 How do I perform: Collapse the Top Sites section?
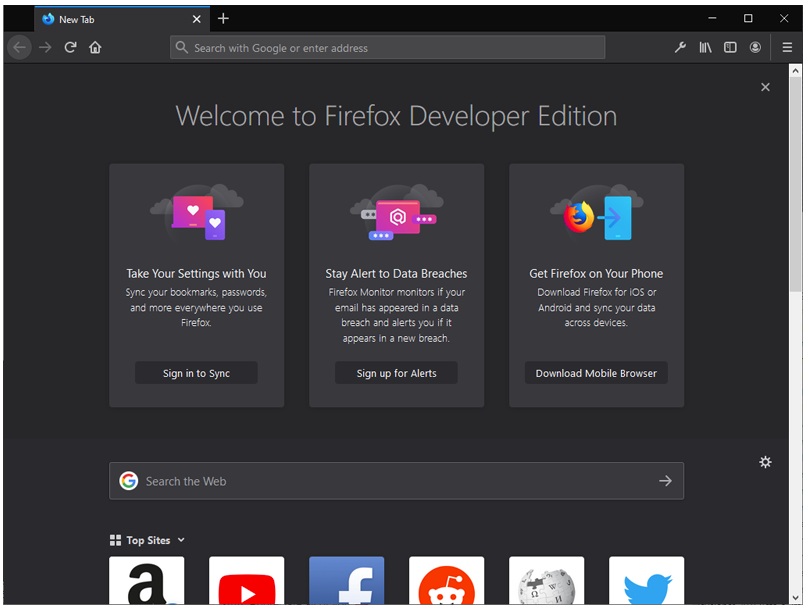click(x=181, y=540)
